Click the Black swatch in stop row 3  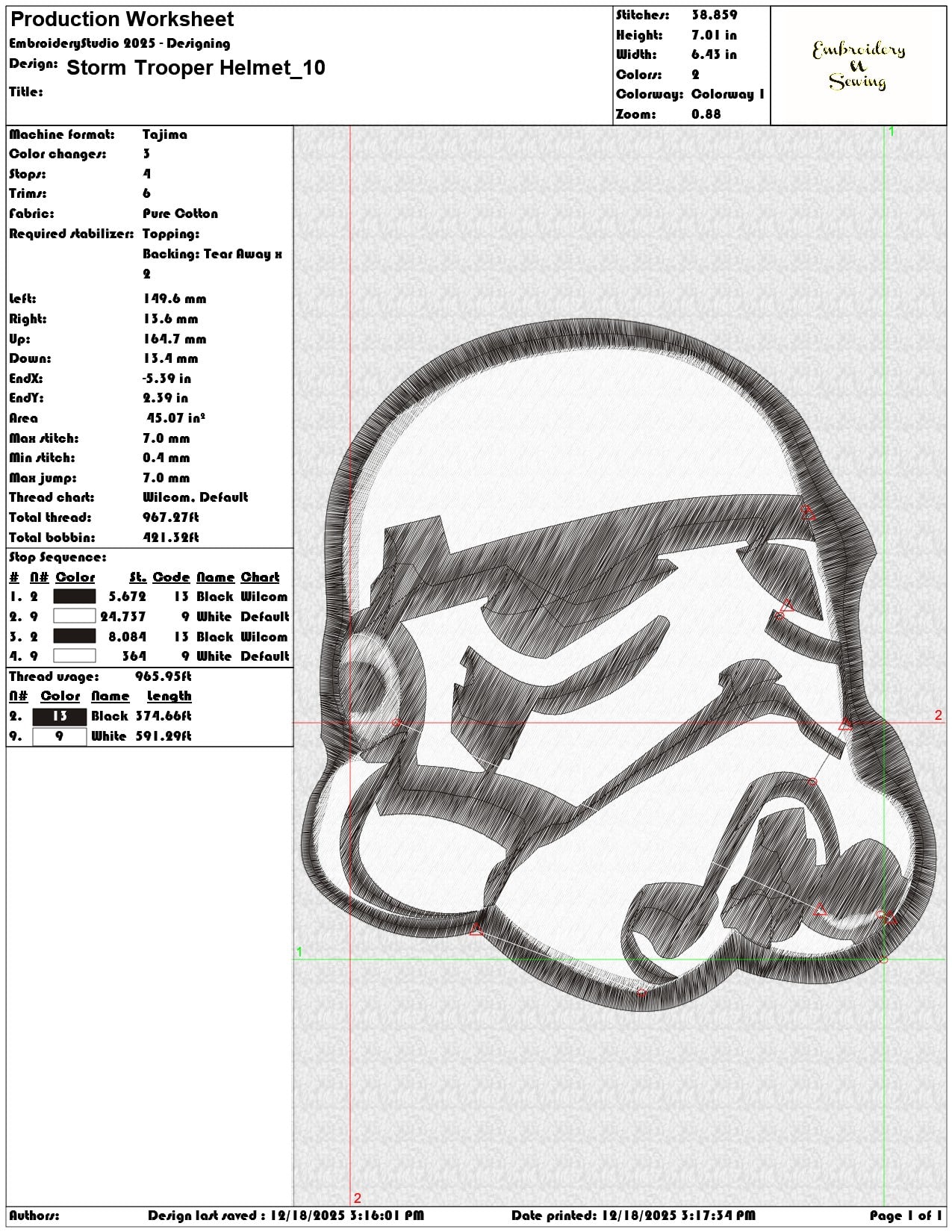(x=75, y=636)
